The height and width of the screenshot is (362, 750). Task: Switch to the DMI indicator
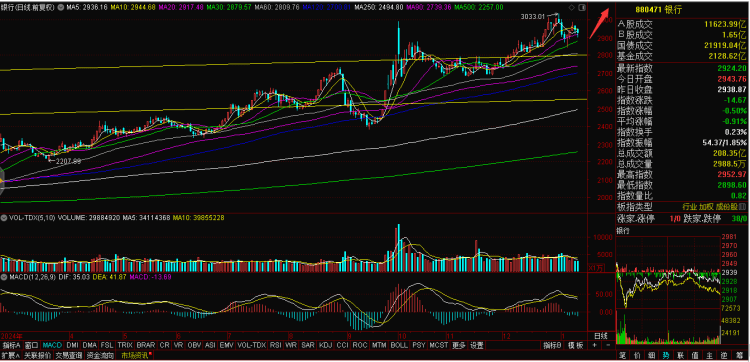(72, 345)
